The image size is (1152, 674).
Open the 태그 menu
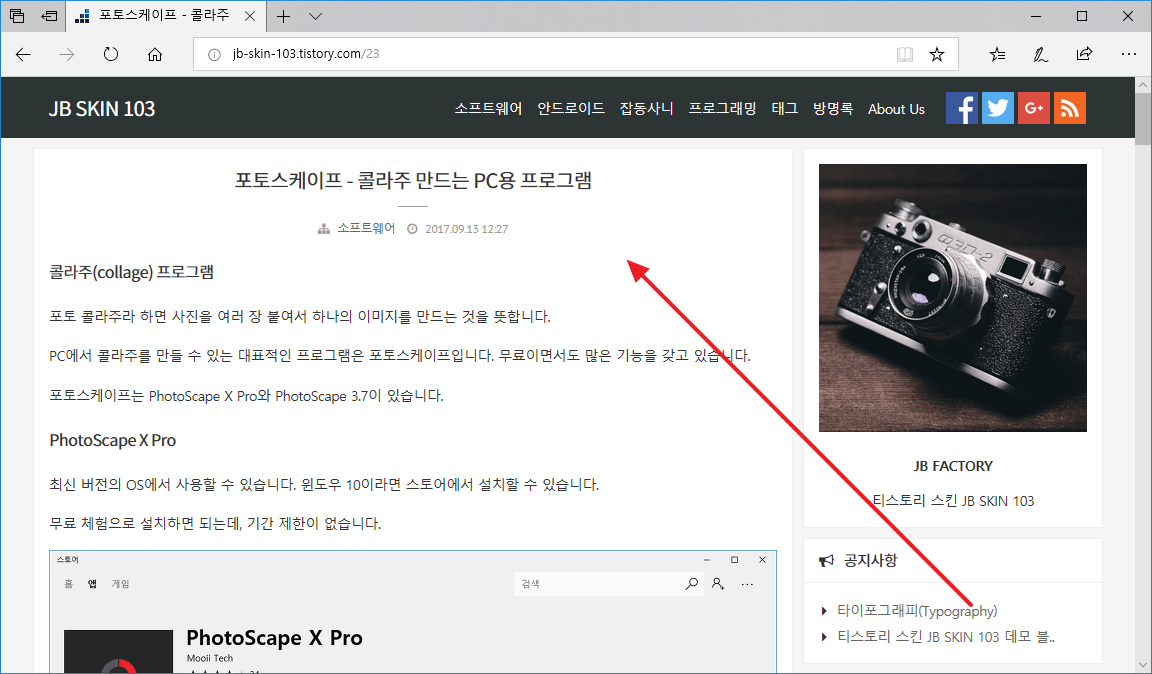click(785, 109)
